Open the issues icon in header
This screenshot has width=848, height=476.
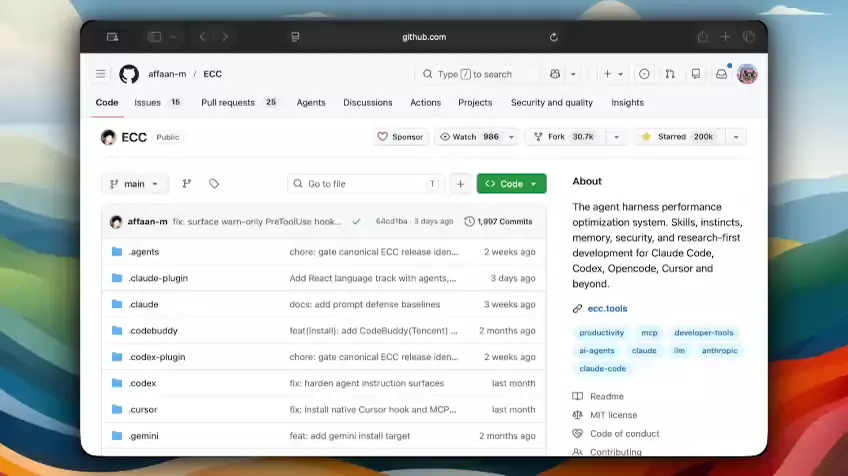[644, 74]
